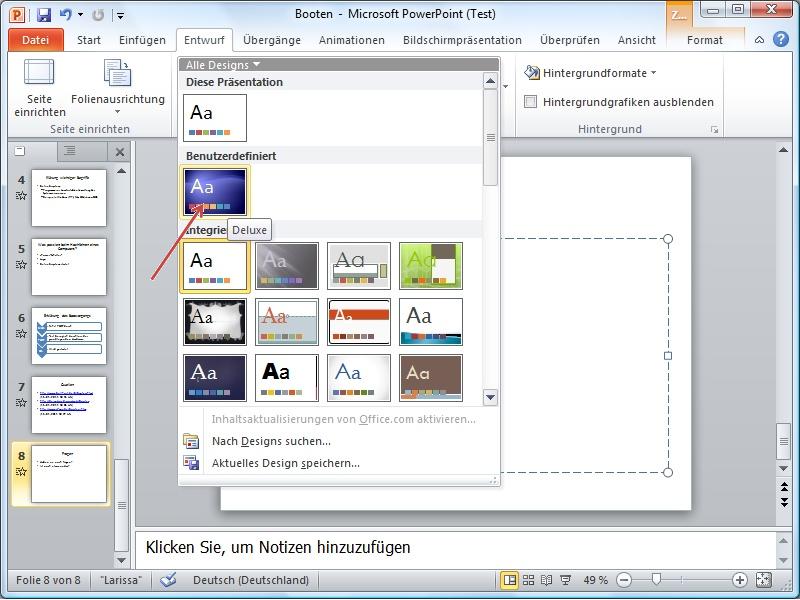Open Customize Quick Access Toolbar dropdown
Image resolution: width=800 pixels, height=600 pixels.
point(120,15)
